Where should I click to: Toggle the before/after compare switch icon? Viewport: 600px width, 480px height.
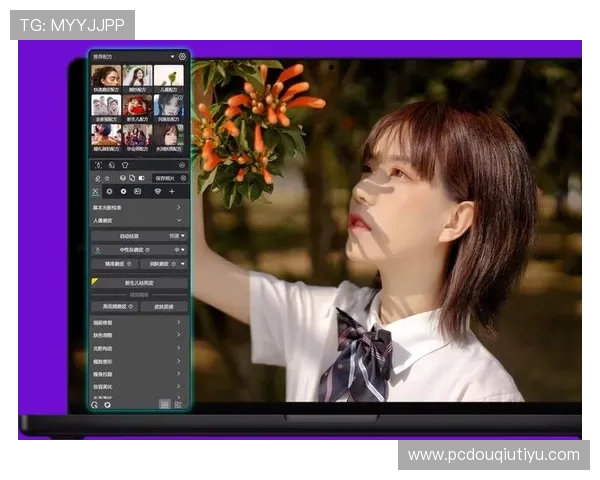(x=142, y=178)
